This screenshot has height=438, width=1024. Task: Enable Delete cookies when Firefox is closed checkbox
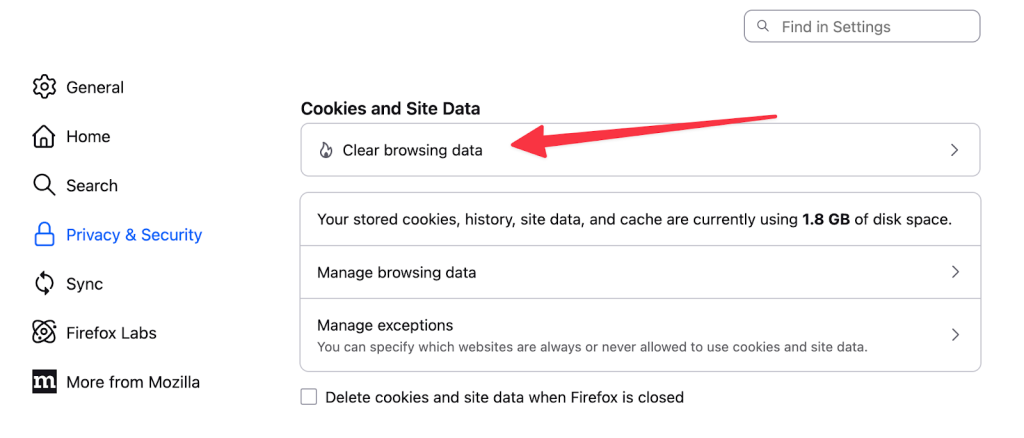click(309, 397)
